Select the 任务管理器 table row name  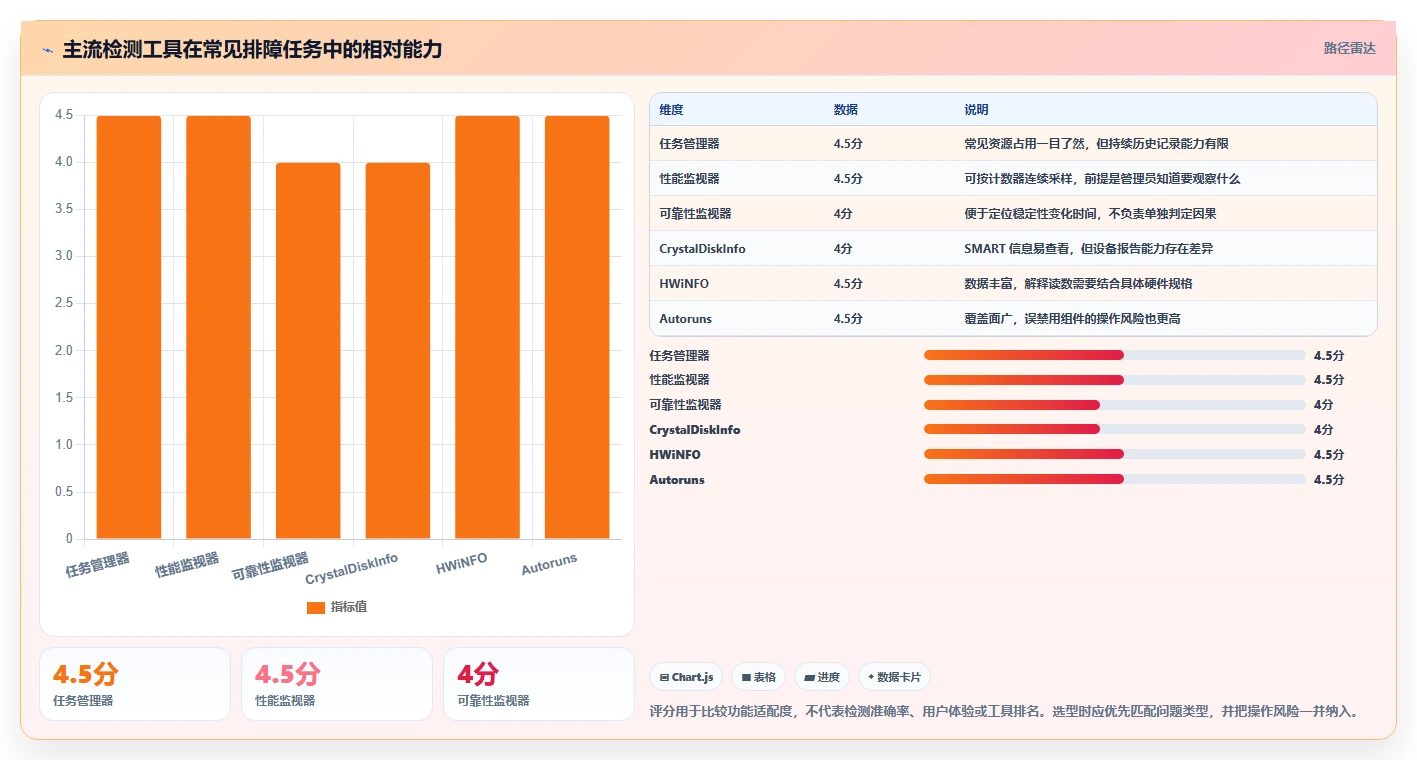[689, 144]
